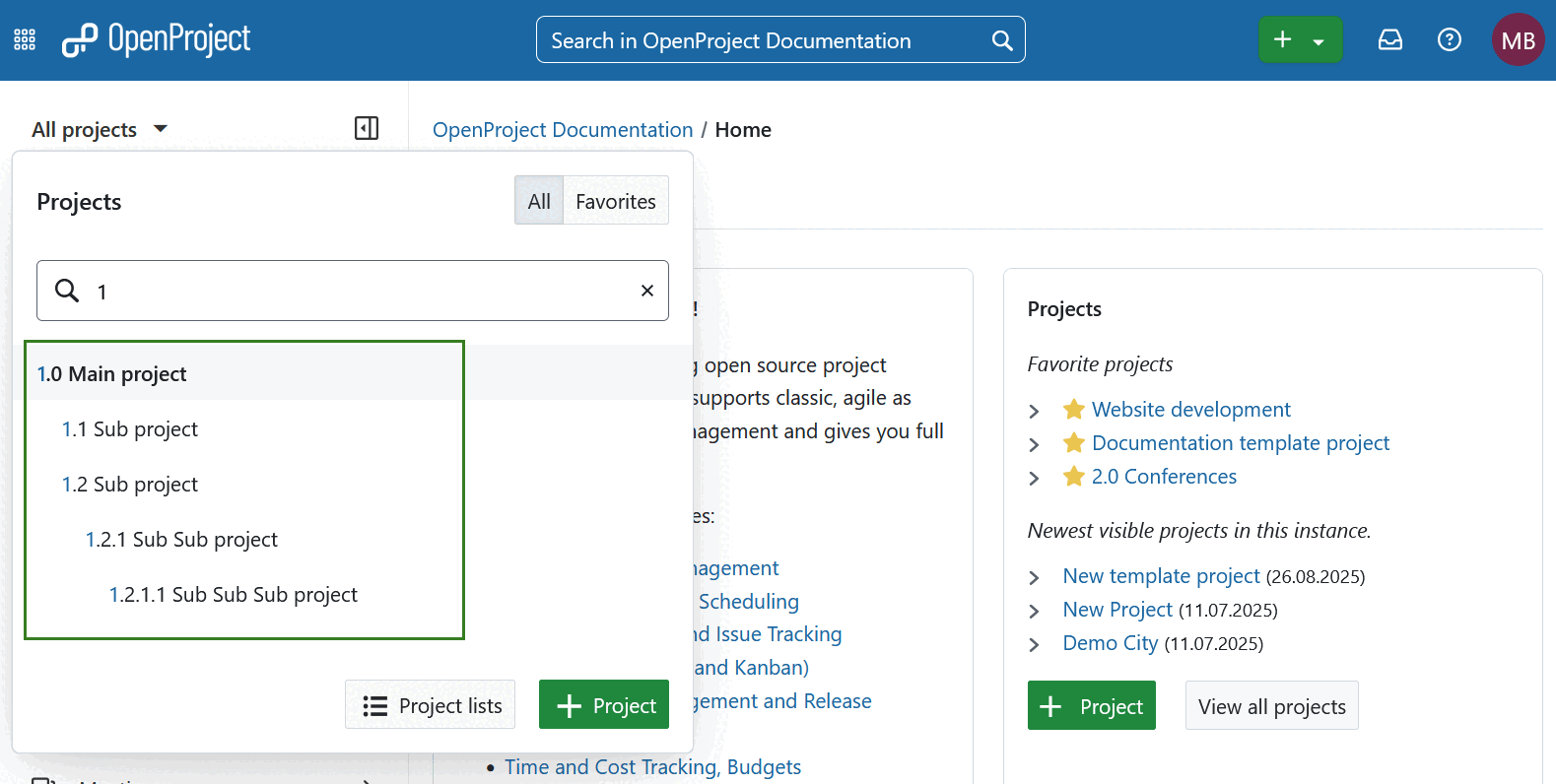This screenshot has height=784, width=1556.
Task: Click into the project search field
Action: 365,291
